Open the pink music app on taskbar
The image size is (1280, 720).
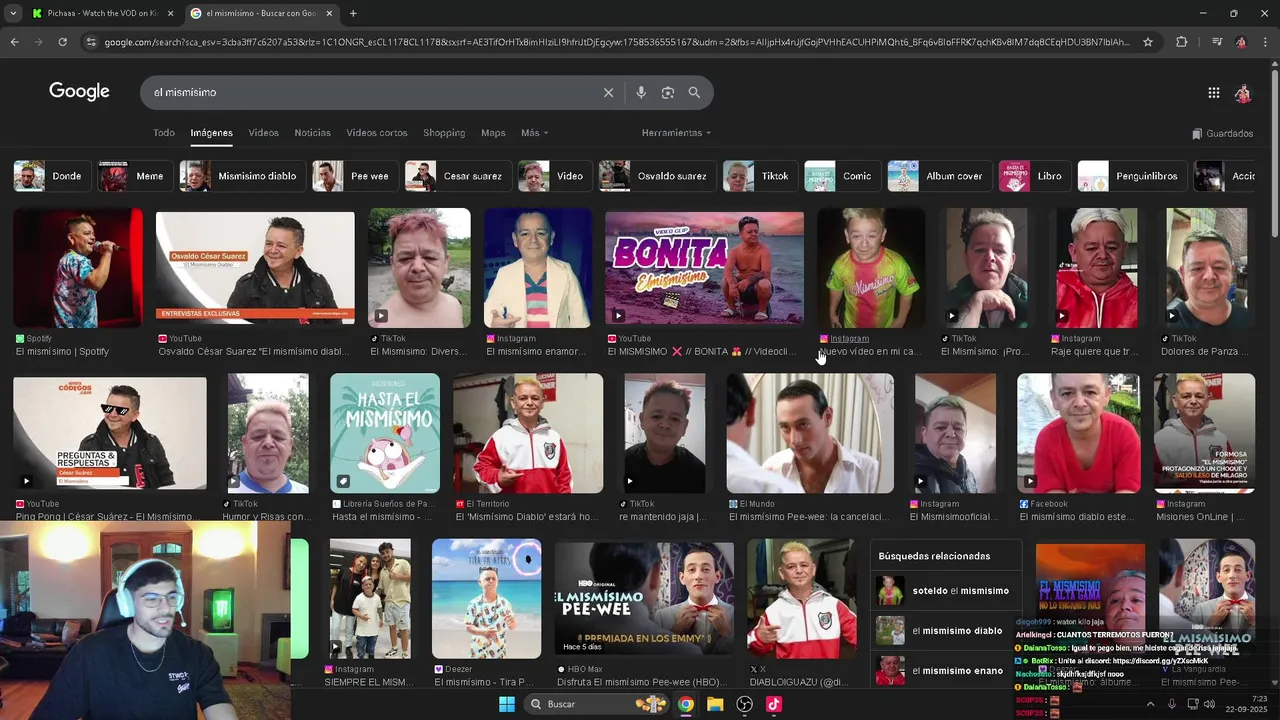(774, 704)
